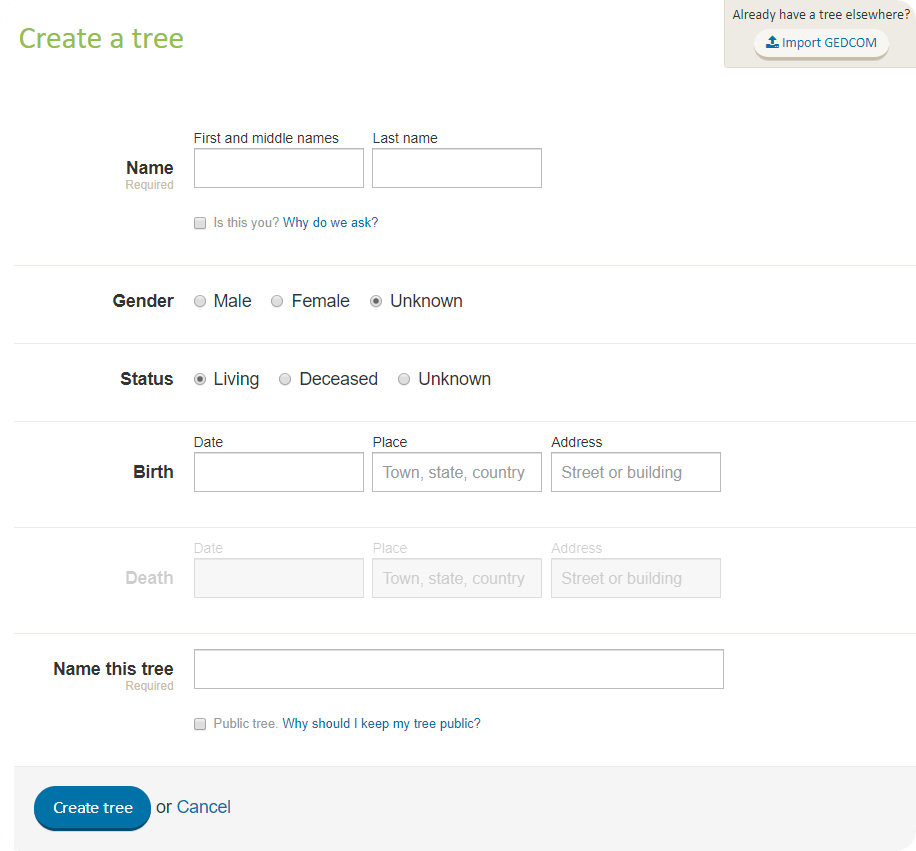
Task: Choose Unknown gender option
Action: 376,301
